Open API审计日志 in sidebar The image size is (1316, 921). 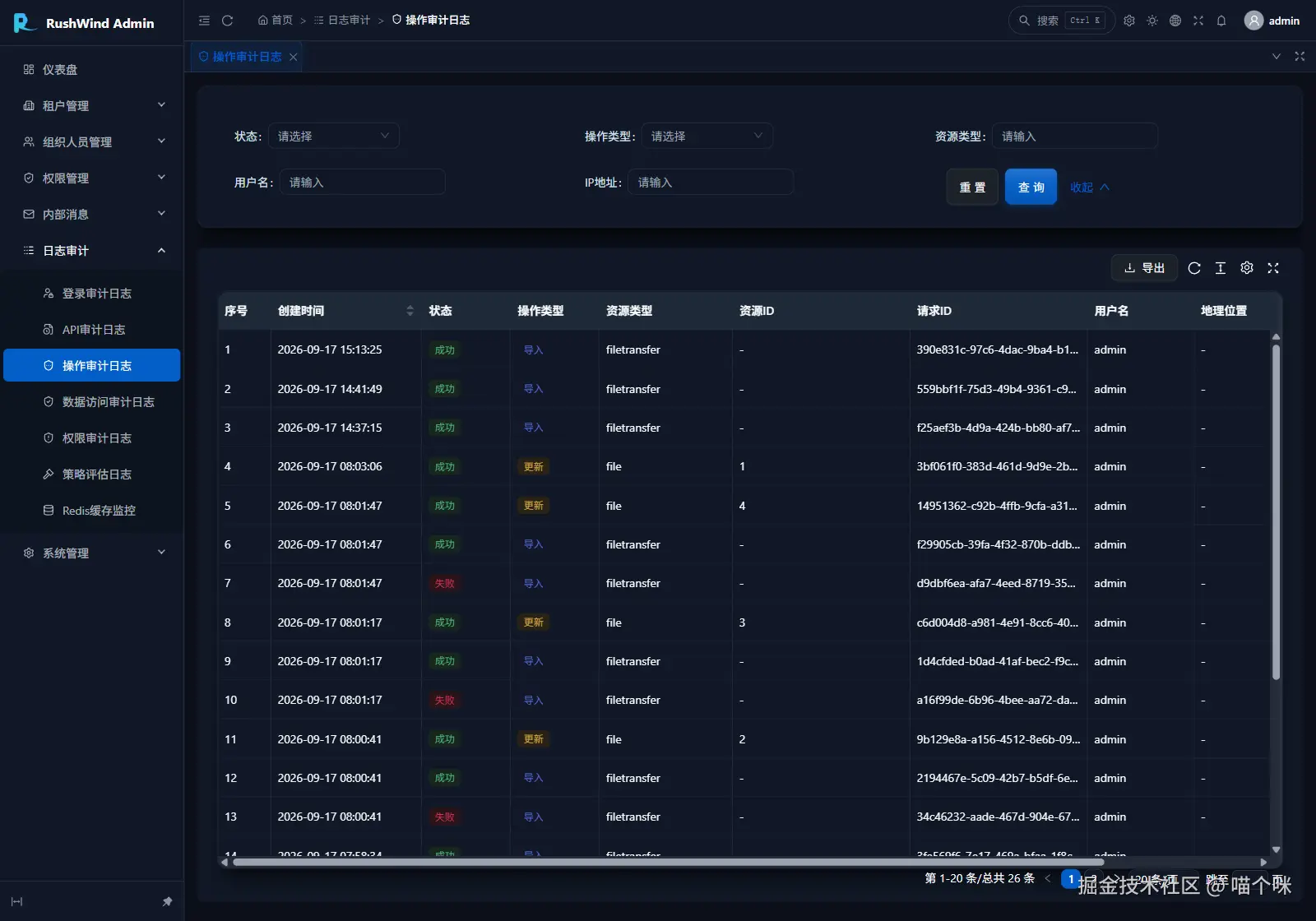pos(92,329)
